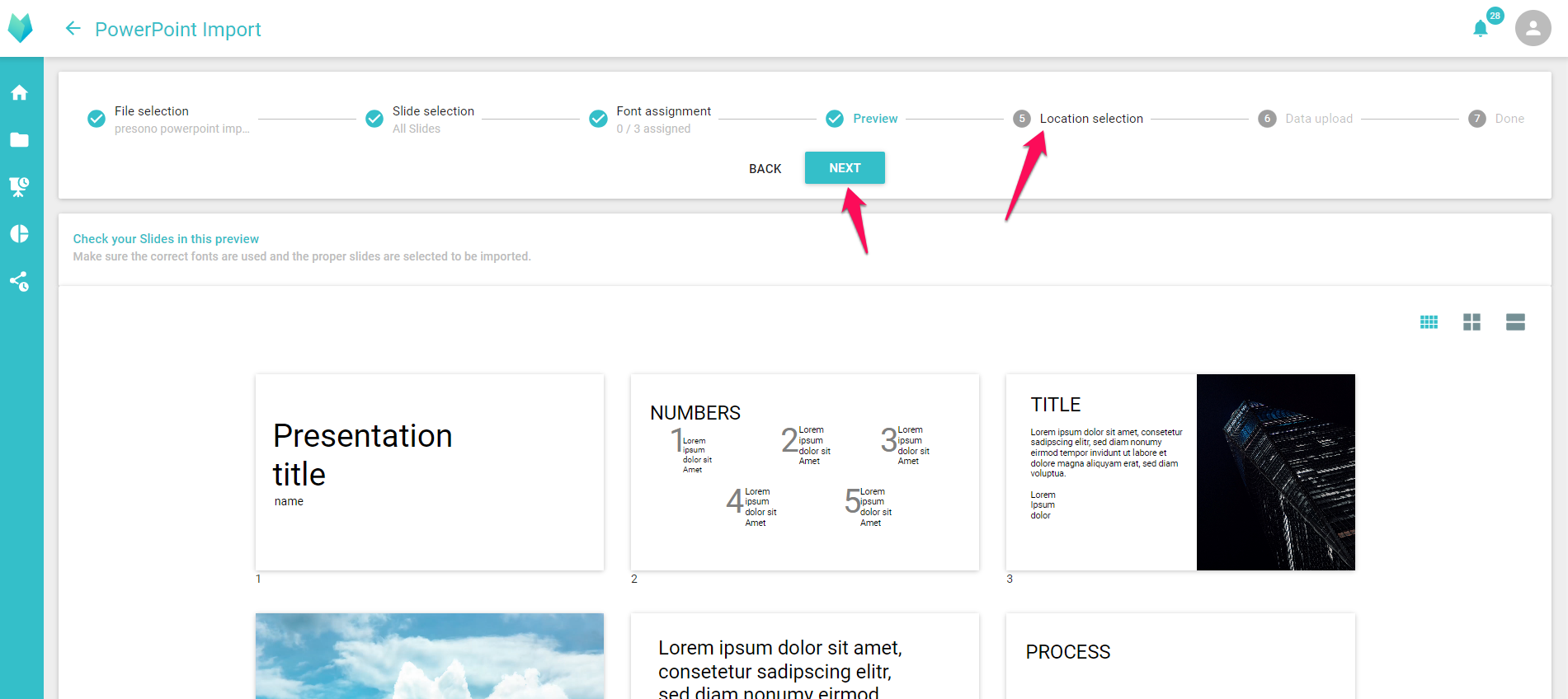The width and height of the screenshot is (1568, 699).
Task: Click slide number 2 label
Action: [634, 579]
